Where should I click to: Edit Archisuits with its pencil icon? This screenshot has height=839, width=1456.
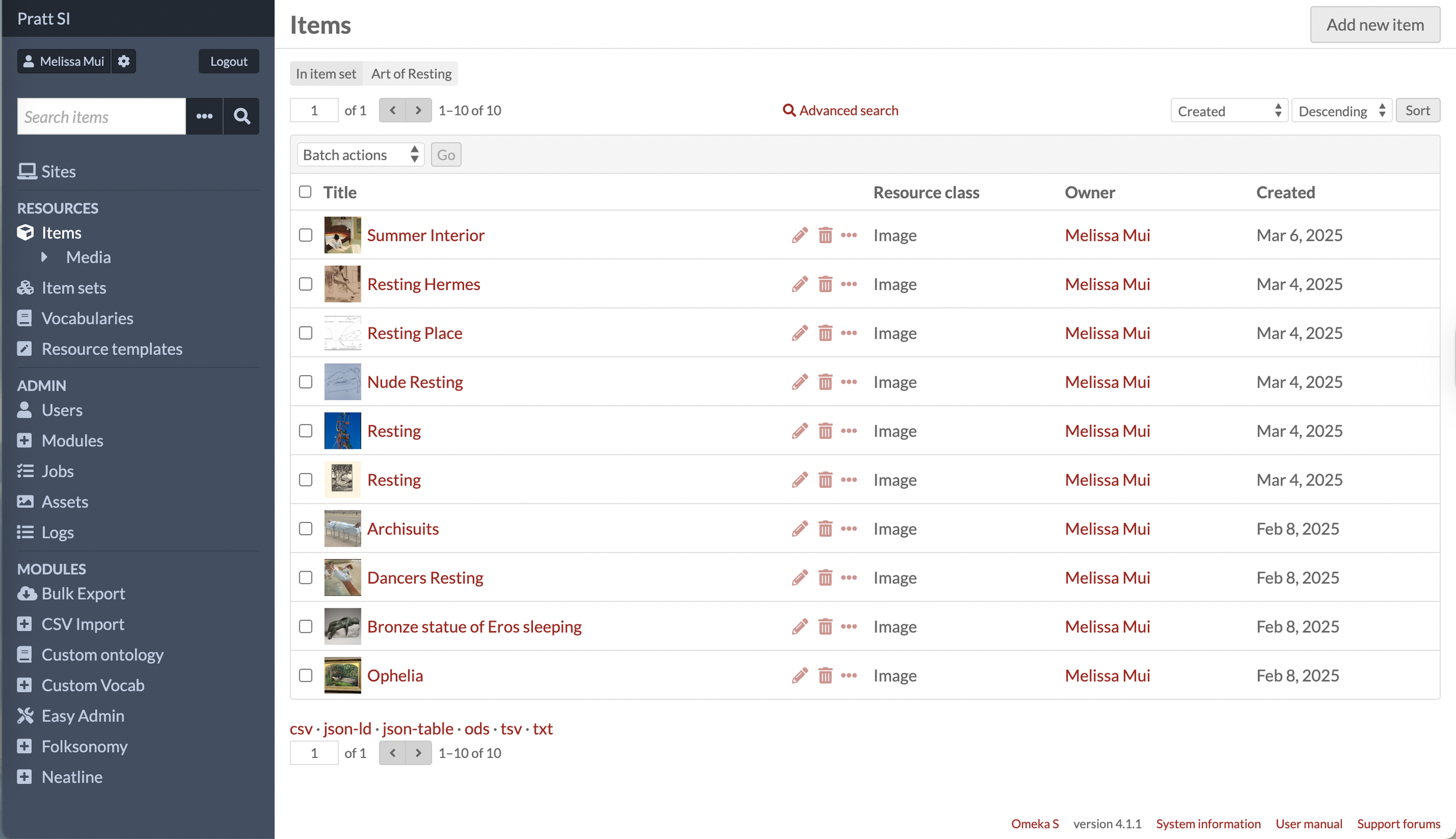[x=800, y=528]
